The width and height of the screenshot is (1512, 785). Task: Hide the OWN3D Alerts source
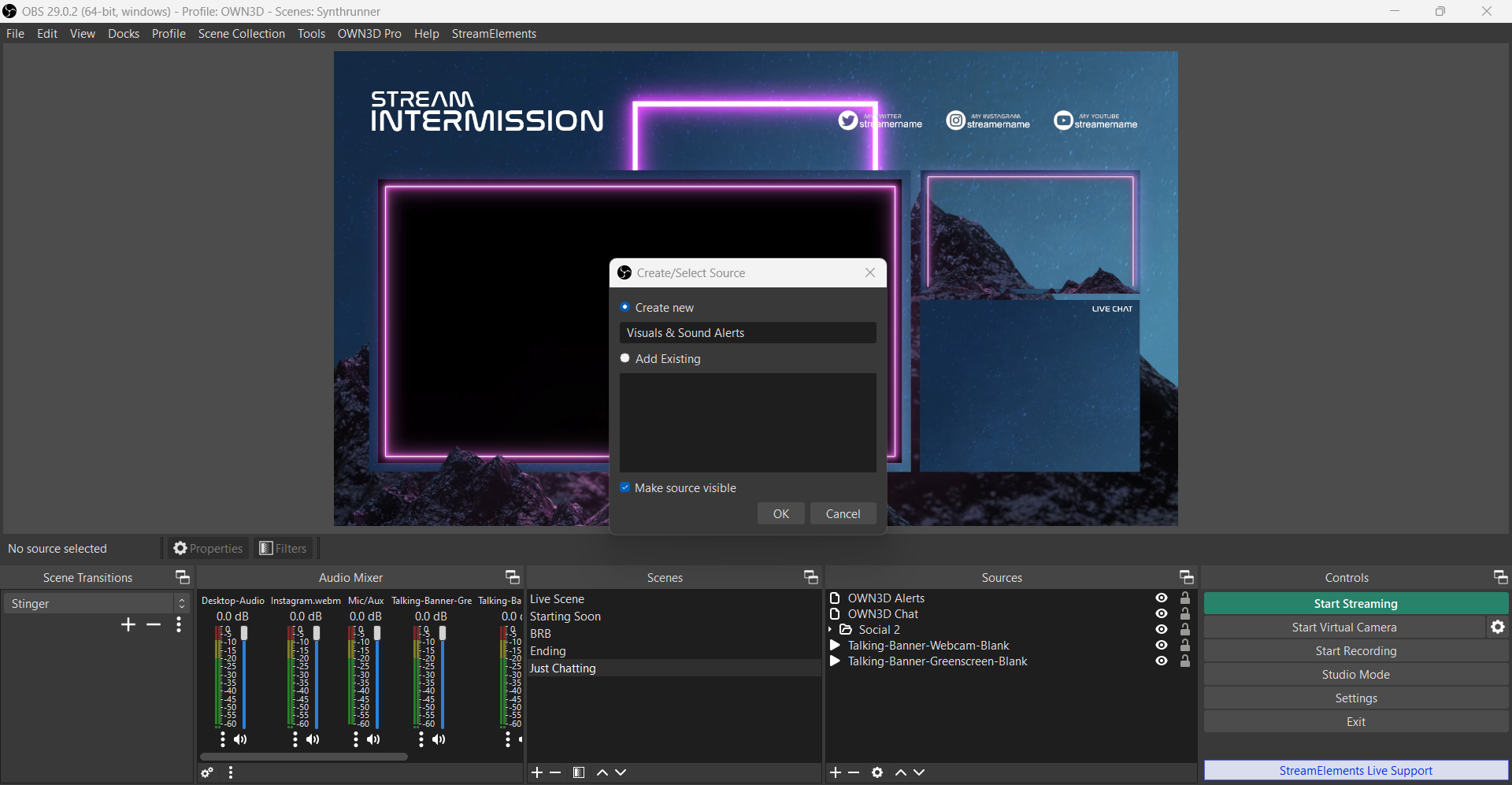[1162, 598]
